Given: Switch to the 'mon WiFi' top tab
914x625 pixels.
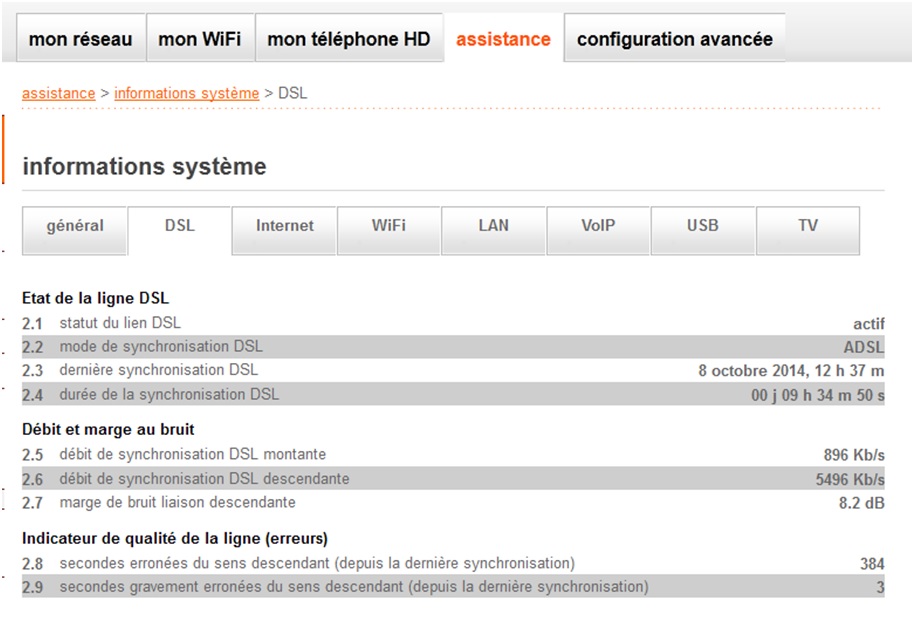Looking at the screenshot, I should (x=200, y=39).
